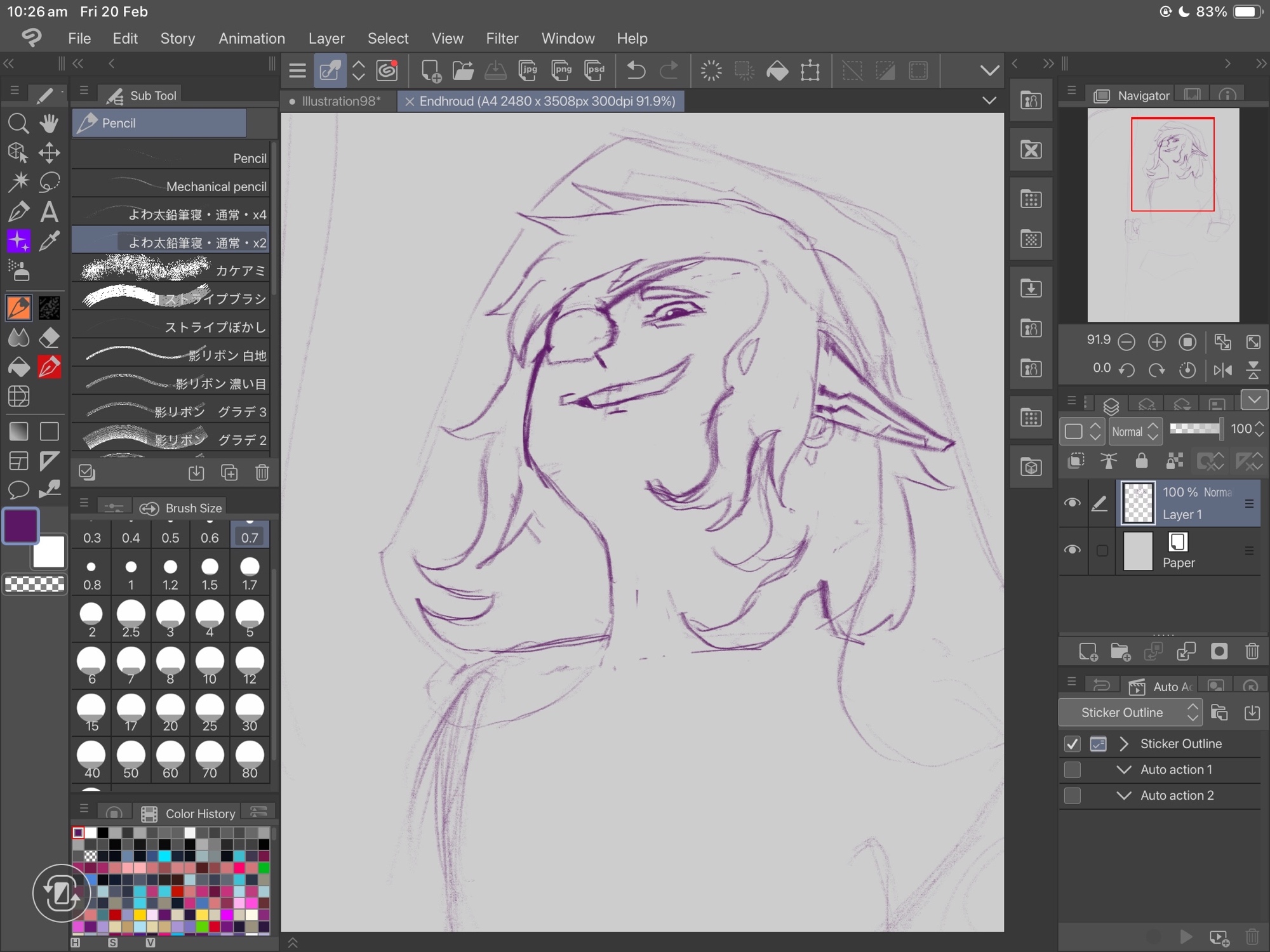Select the Eyedropper tool
Viewport: 1270px width, 952px height.
click(x=50, y=241)
